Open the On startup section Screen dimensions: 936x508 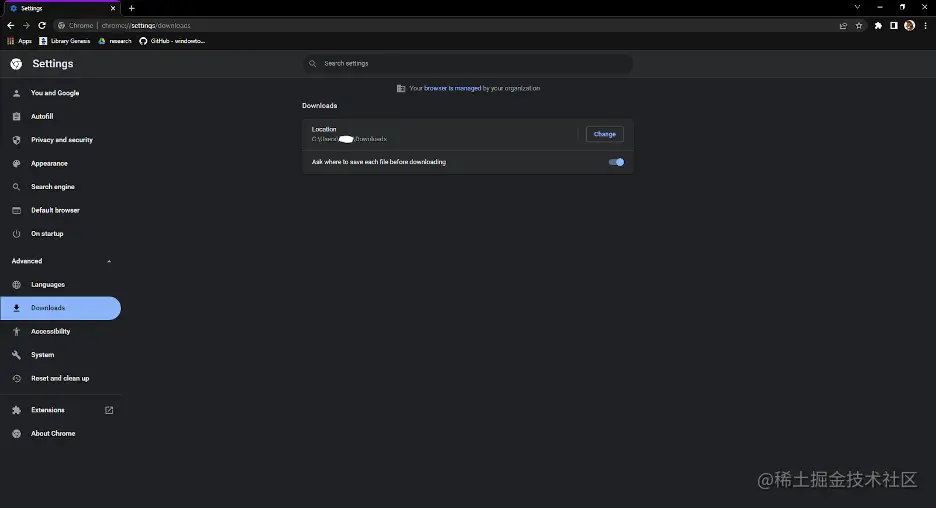pos(60,234)
